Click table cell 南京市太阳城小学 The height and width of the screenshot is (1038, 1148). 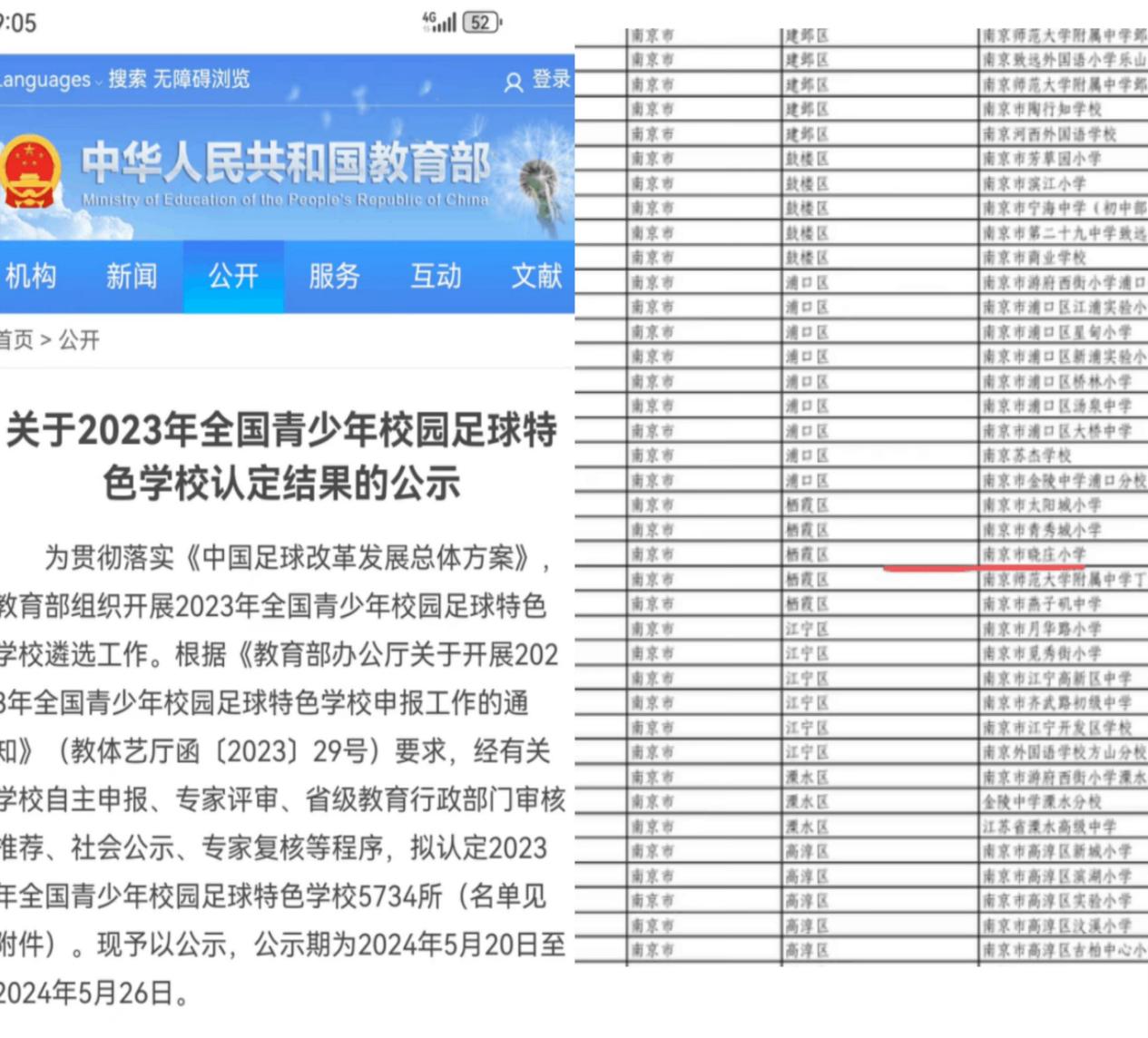1042,504
